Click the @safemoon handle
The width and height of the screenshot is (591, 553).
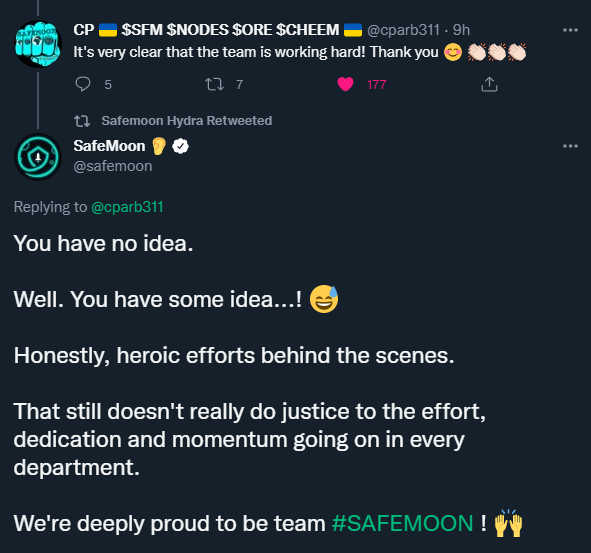click(x=113, y=166)
